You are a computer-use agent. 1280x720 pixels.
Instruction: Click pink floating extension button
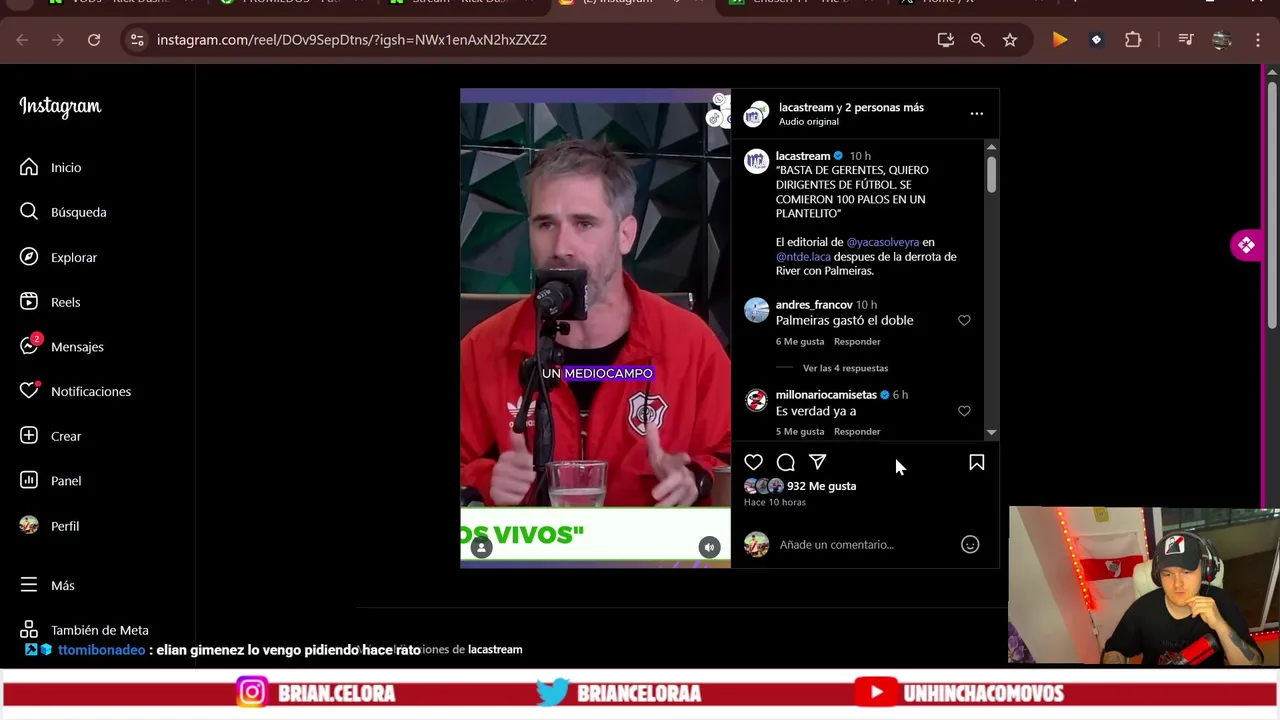click(1246, 245)
